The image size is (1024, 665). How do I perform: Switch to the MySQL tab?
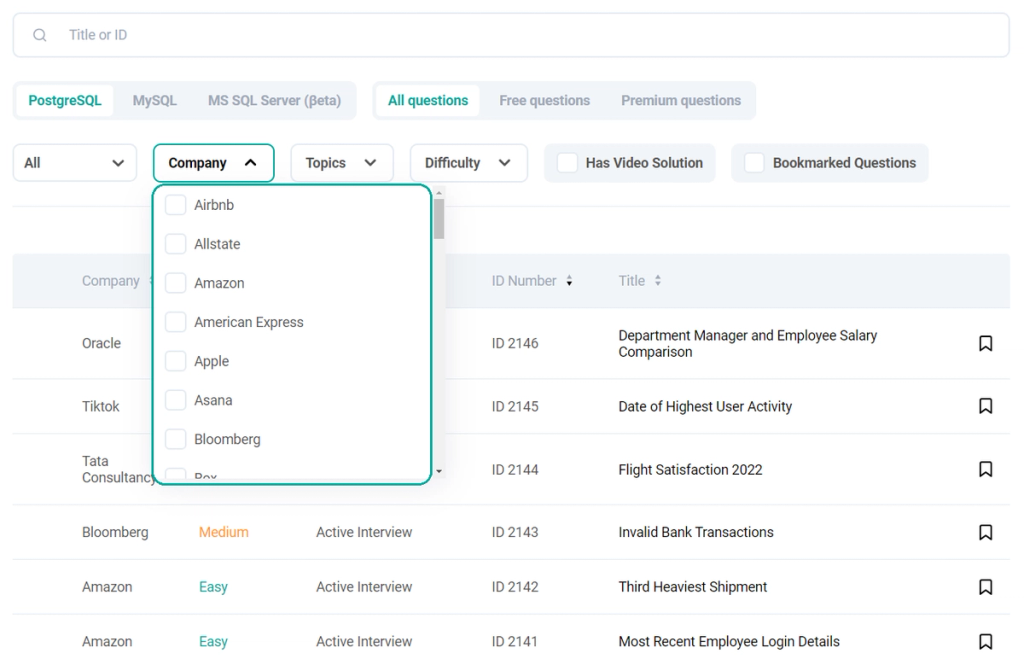point(154,100)
